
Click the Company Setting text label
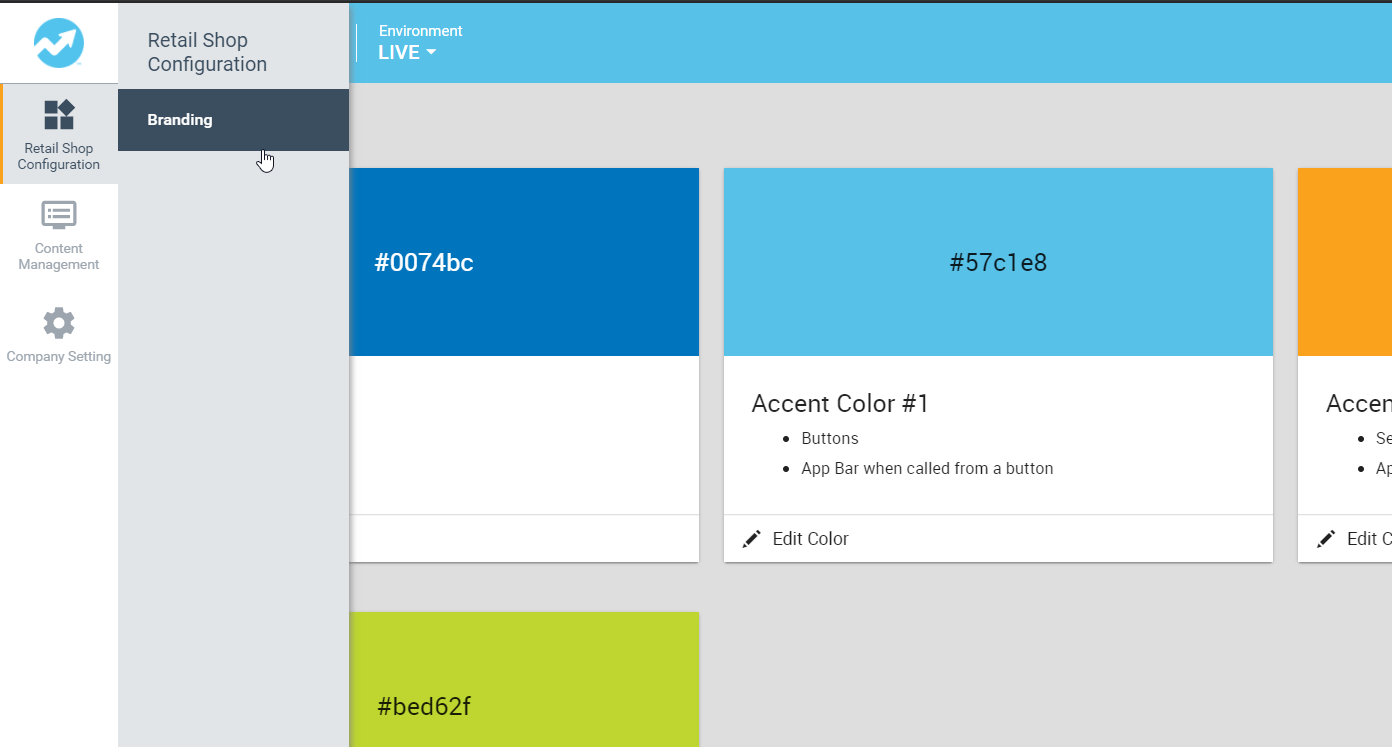pyautogui.click(x=59, y=357)
